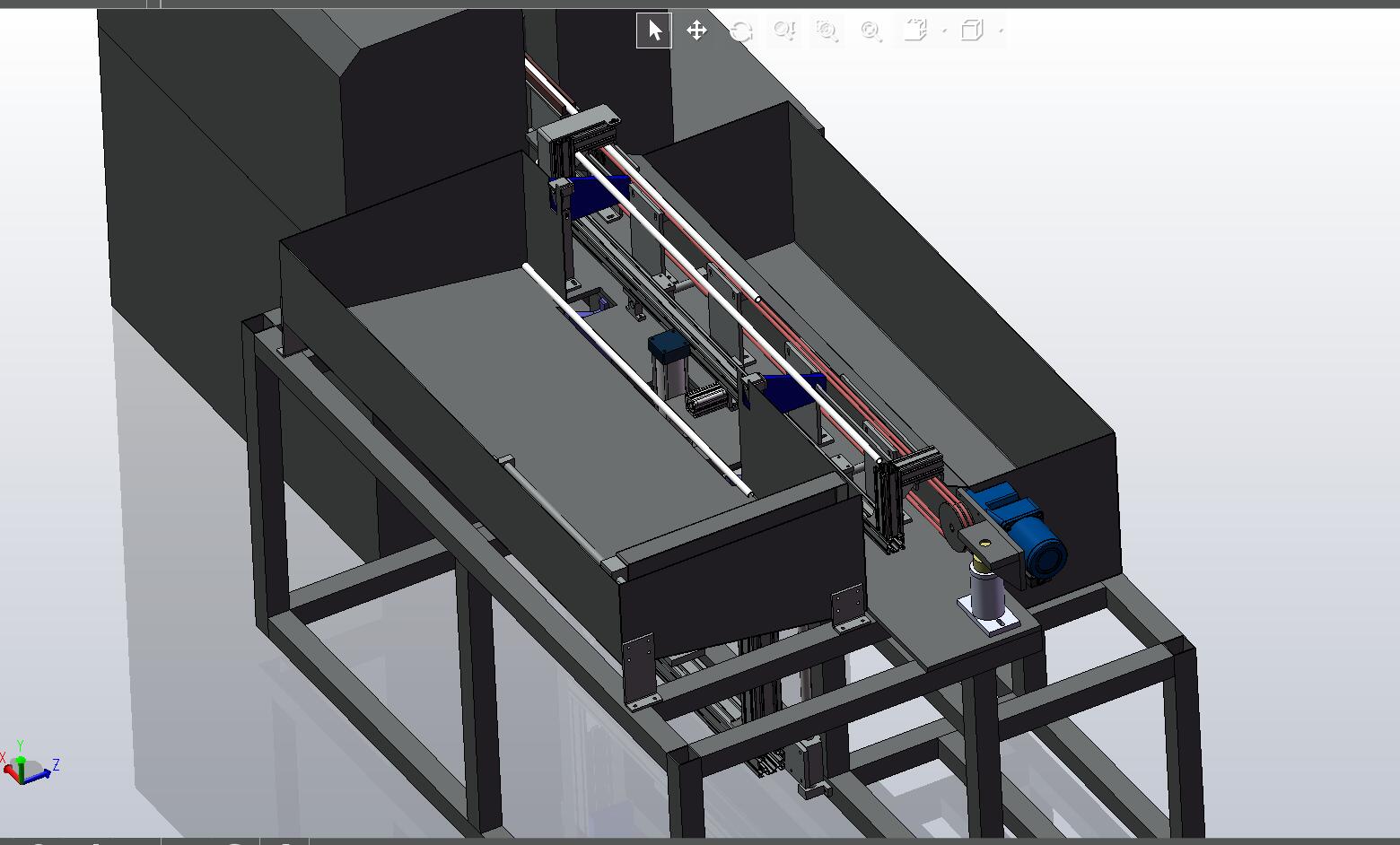Open the view orientation dropdown arrow

pos(944,31)
